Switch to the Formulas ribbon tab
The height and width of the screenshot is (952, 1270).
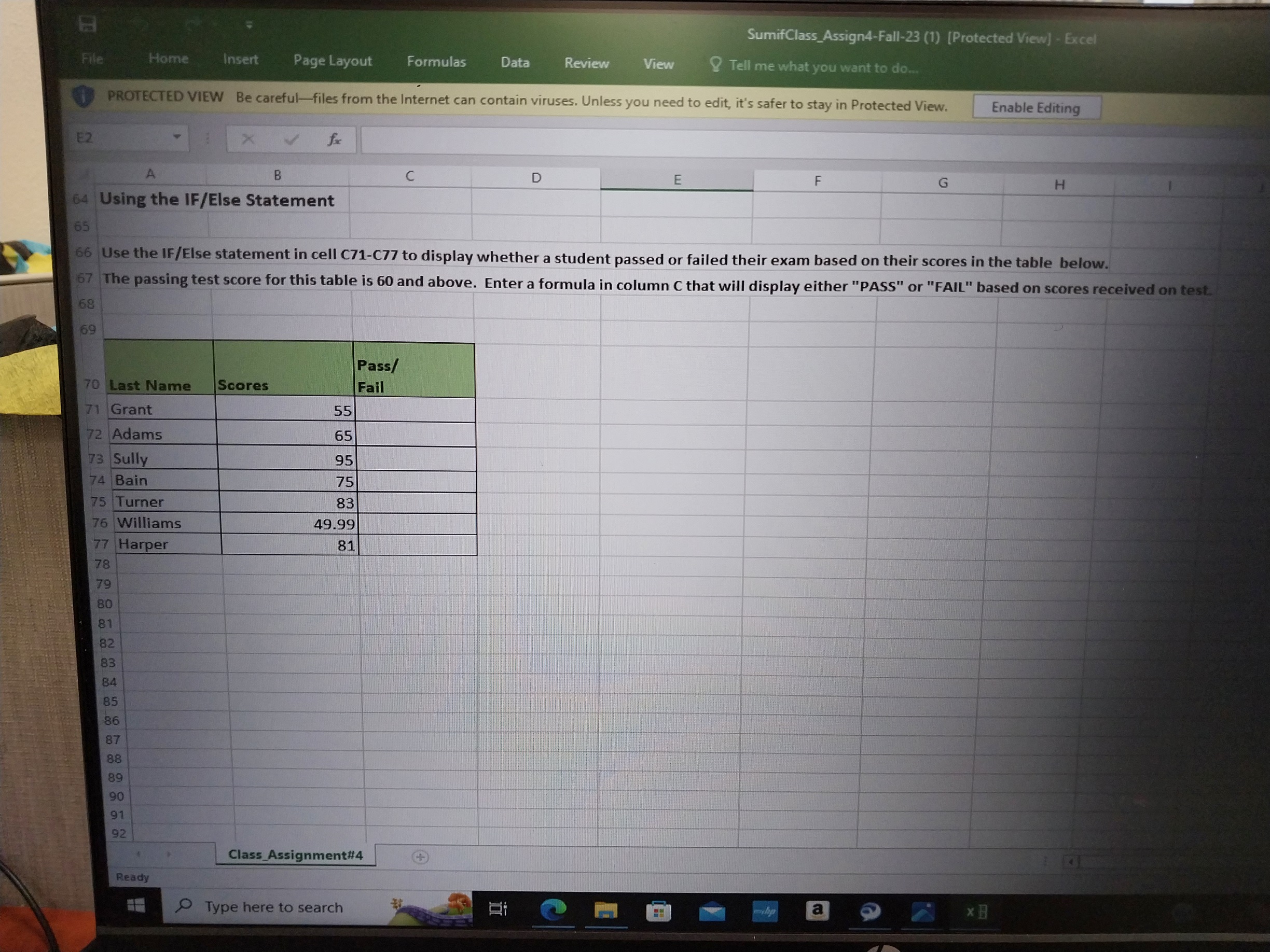pos(437,62)
